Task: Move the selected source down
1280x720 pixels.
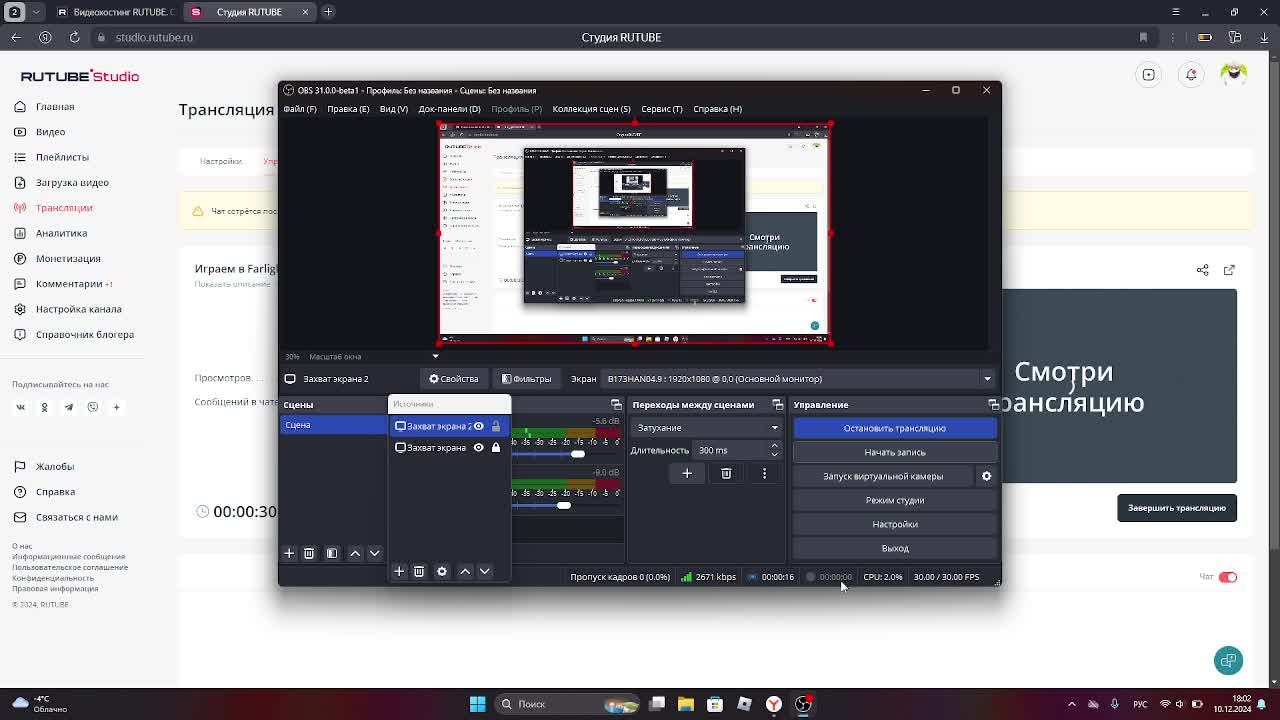Action: click(485, 571)
